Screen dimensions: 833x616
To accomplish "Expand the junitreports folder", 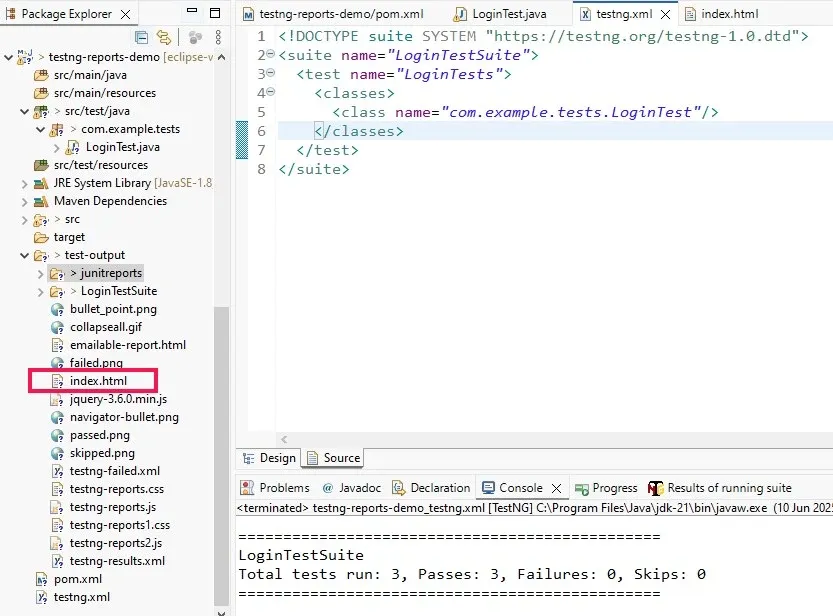I will click(40, 274).
